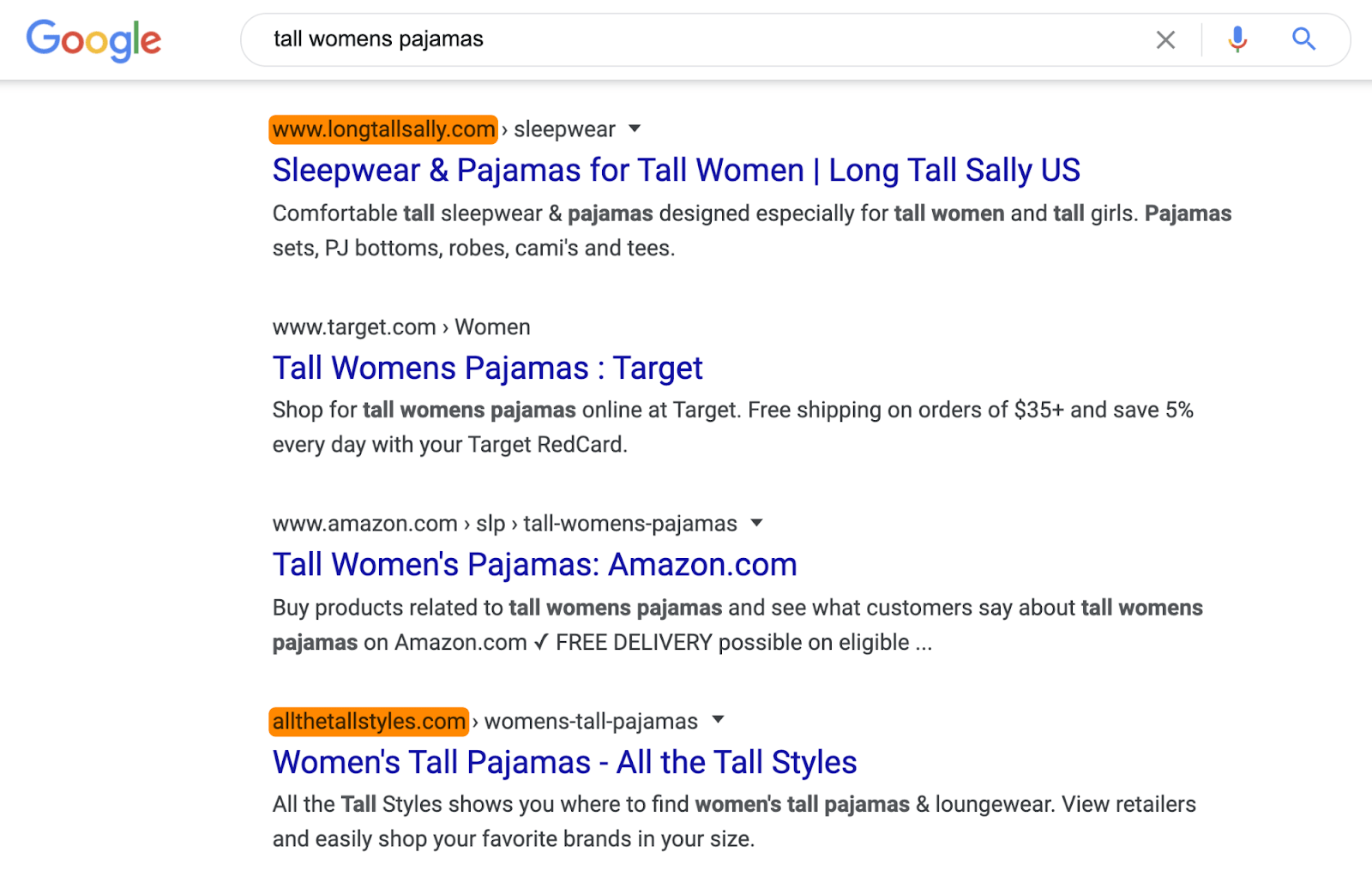Click the www.amazon.com breadcrumb
1372x888 pixels.
[364, 523]
